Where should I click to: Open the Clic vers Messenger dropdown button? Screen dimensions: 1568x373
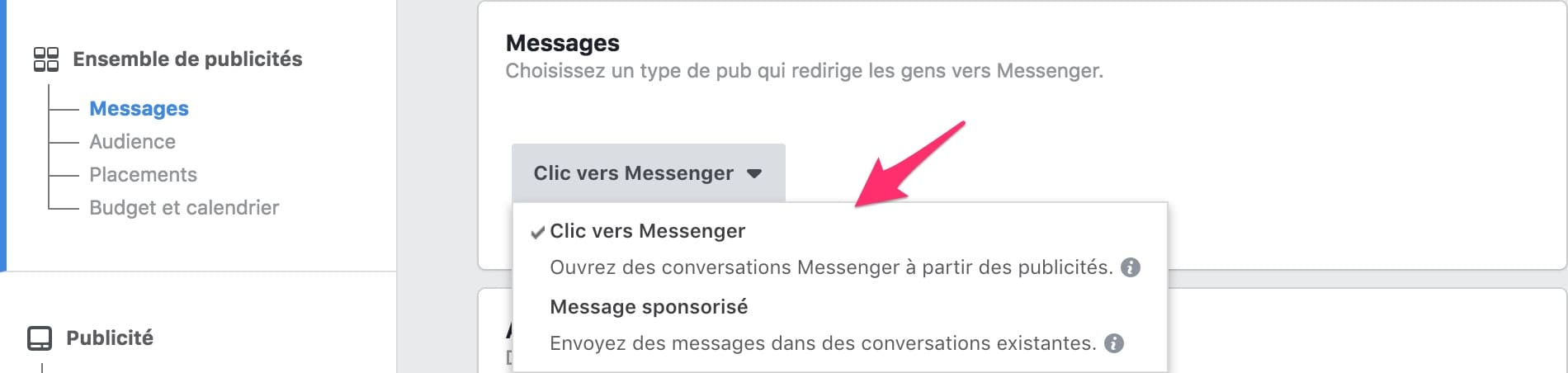point(649,173)
